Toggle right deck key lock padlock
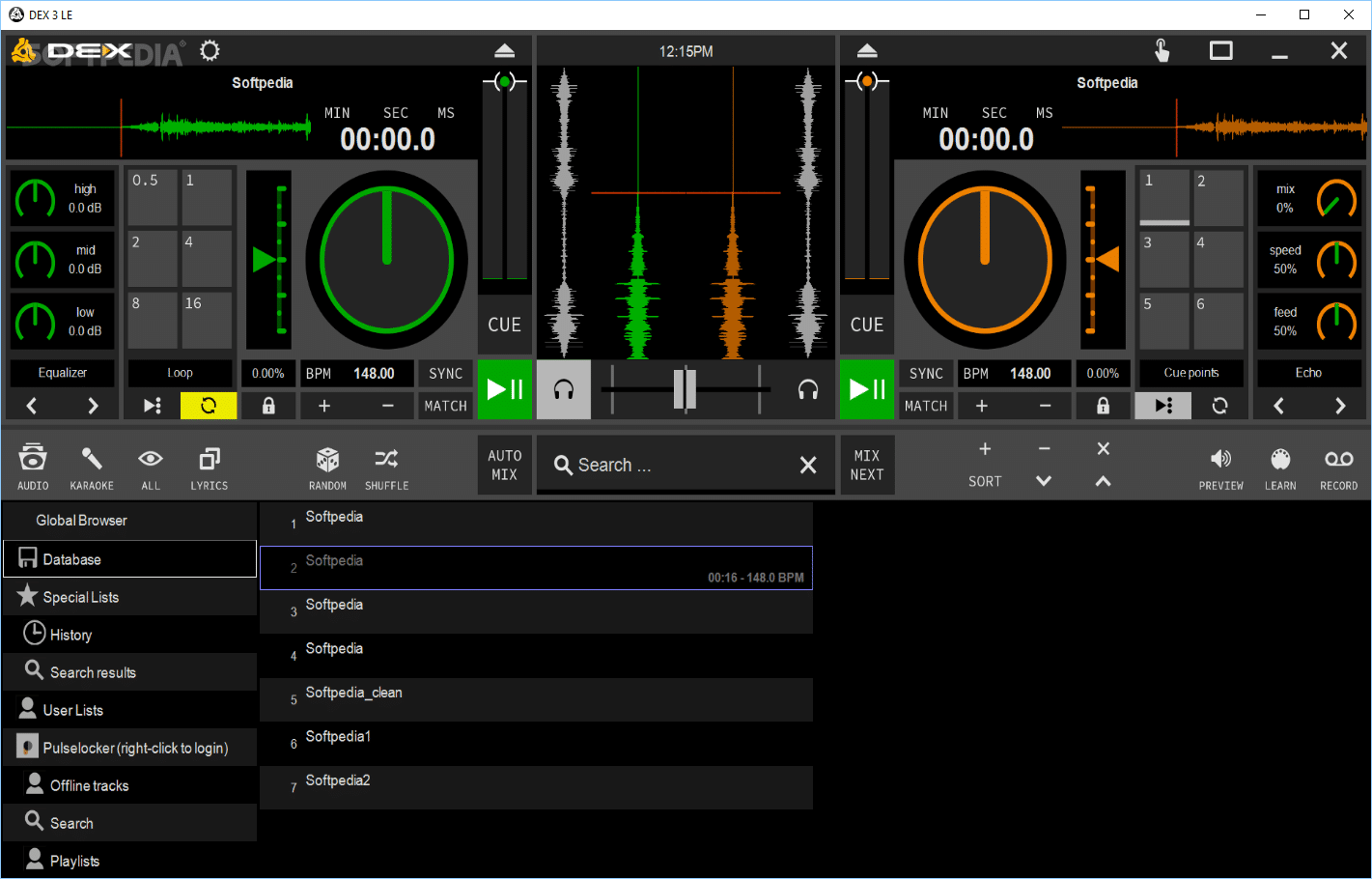 [x=1103, y=406]
